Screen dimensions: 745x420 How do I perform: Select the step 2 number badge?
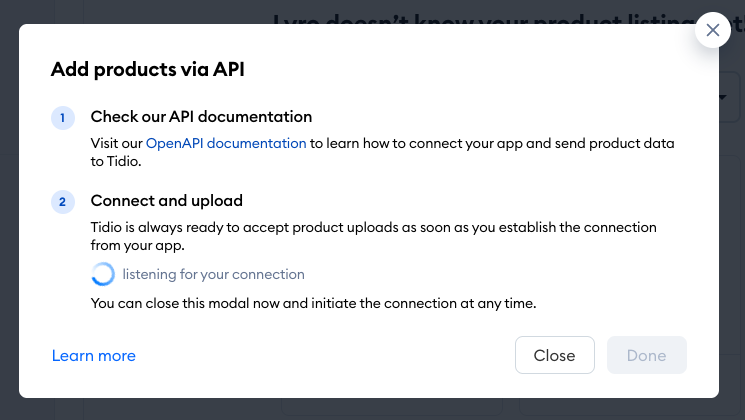point(63,202)
